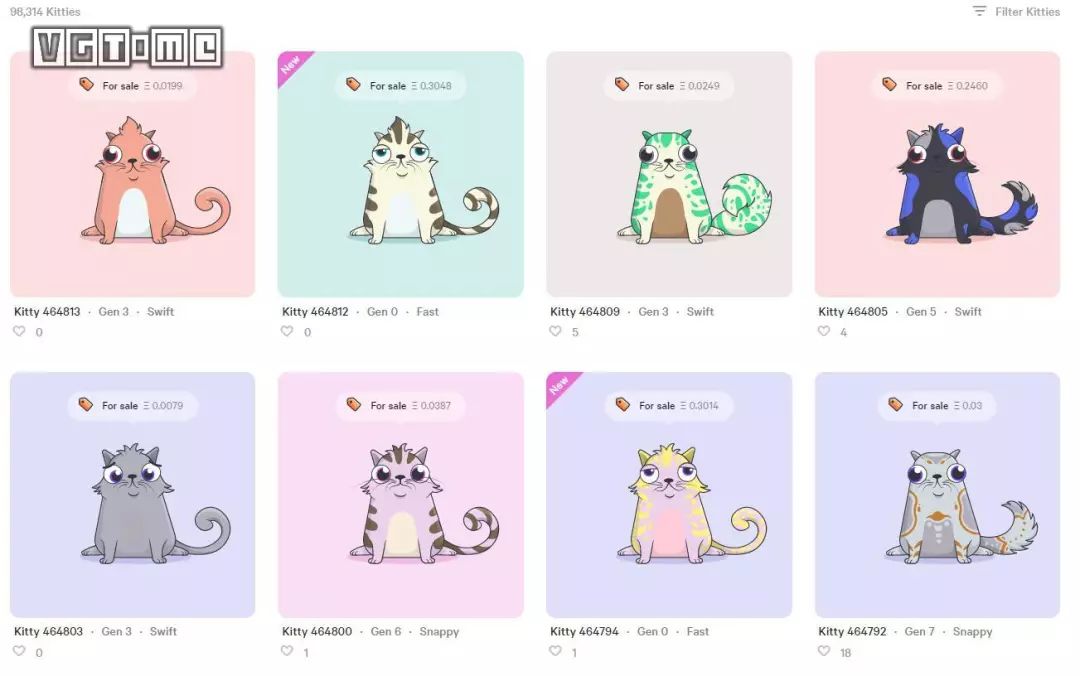Open Kitty 464800 name link
This screenshot has width=1080, height=676.
point(317,631)
